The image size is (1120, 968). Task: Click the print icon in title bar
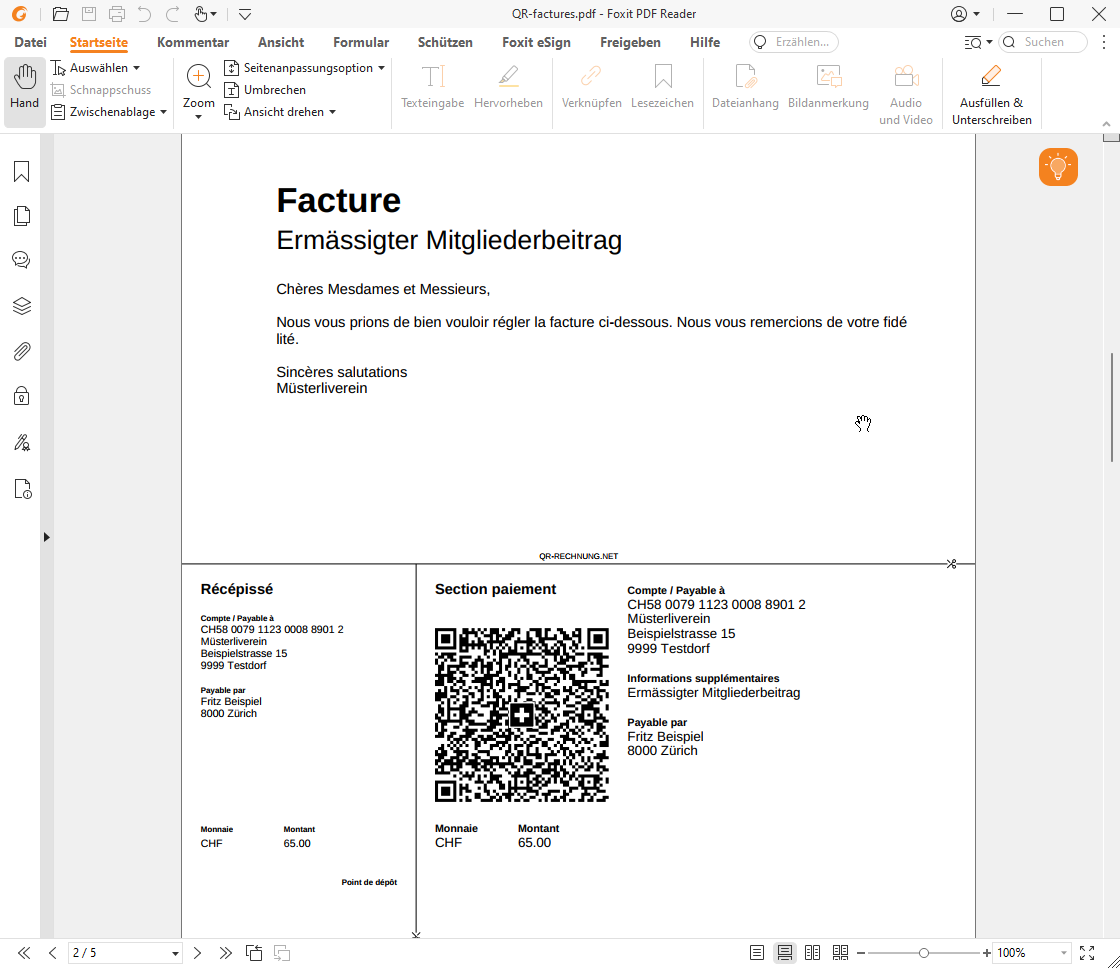[116, 14]
